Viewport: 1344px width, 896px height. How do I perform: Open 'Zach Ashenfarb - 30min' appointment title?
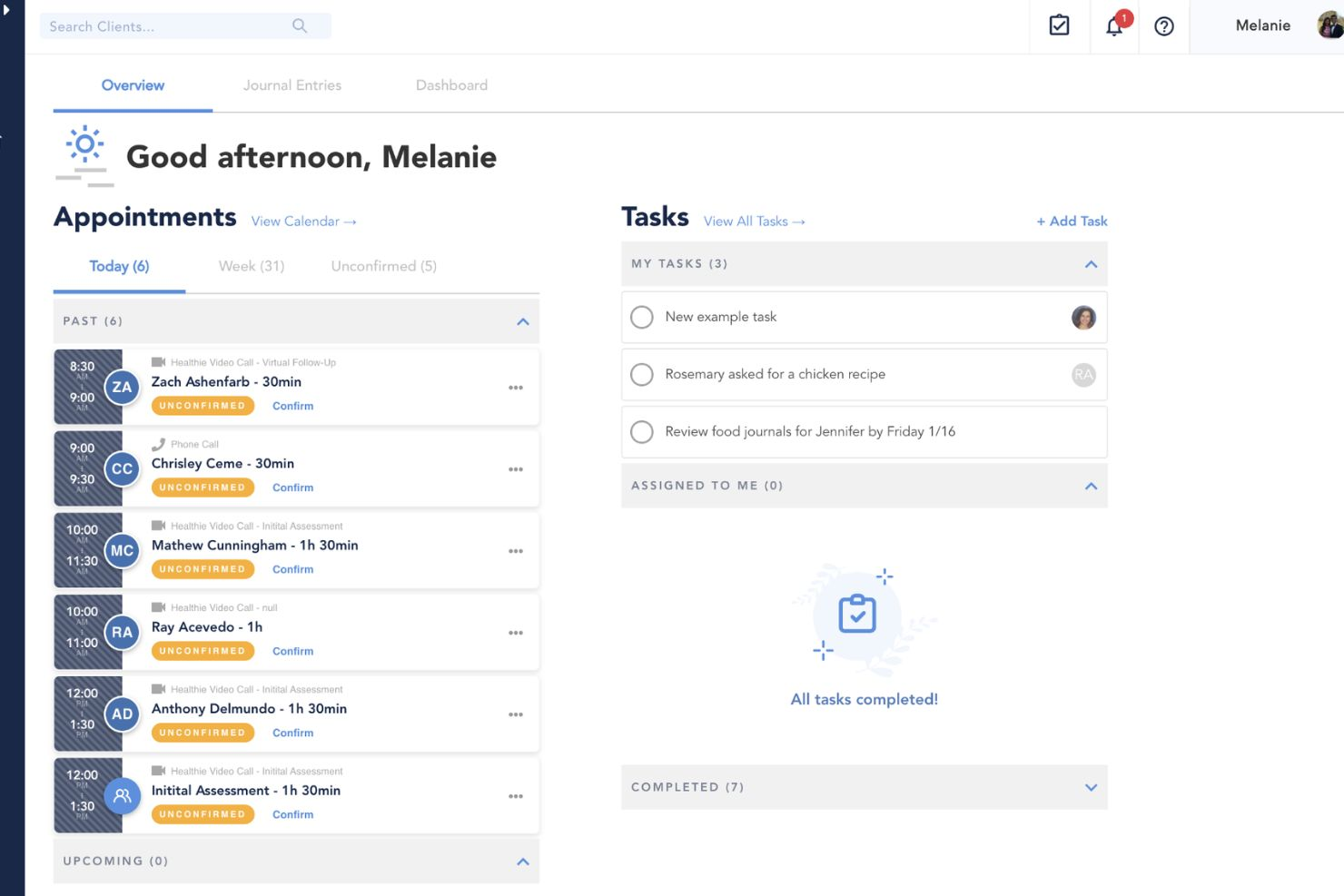click(226, 382)
